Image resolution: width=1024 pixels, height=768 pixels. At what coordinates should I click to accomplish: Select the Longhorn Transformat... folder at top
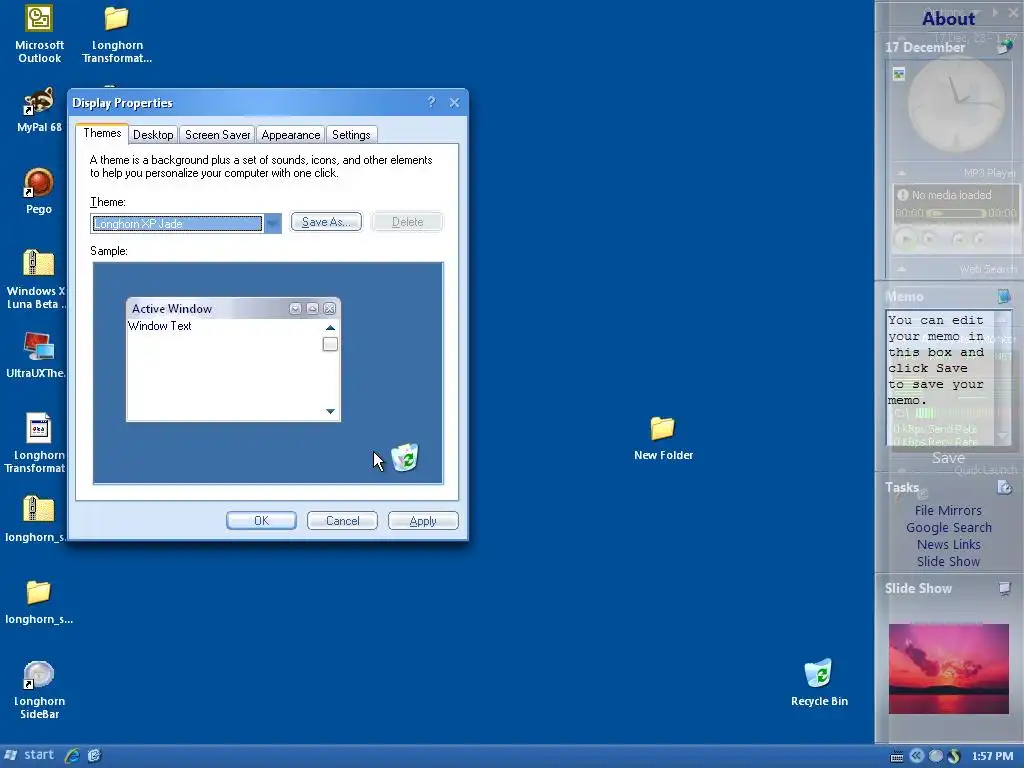tap(116, 19)
